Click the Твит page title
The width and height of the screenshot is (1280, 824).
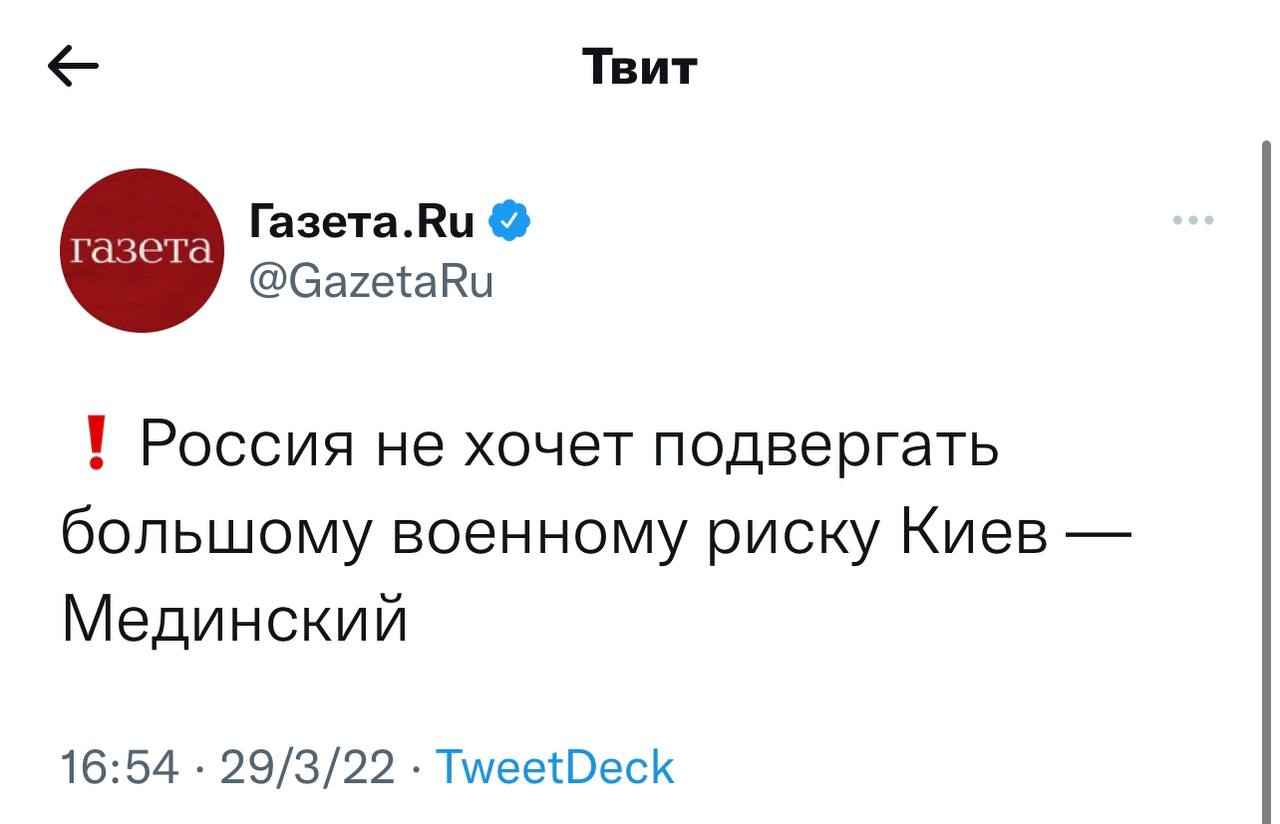tap(640, 68)
